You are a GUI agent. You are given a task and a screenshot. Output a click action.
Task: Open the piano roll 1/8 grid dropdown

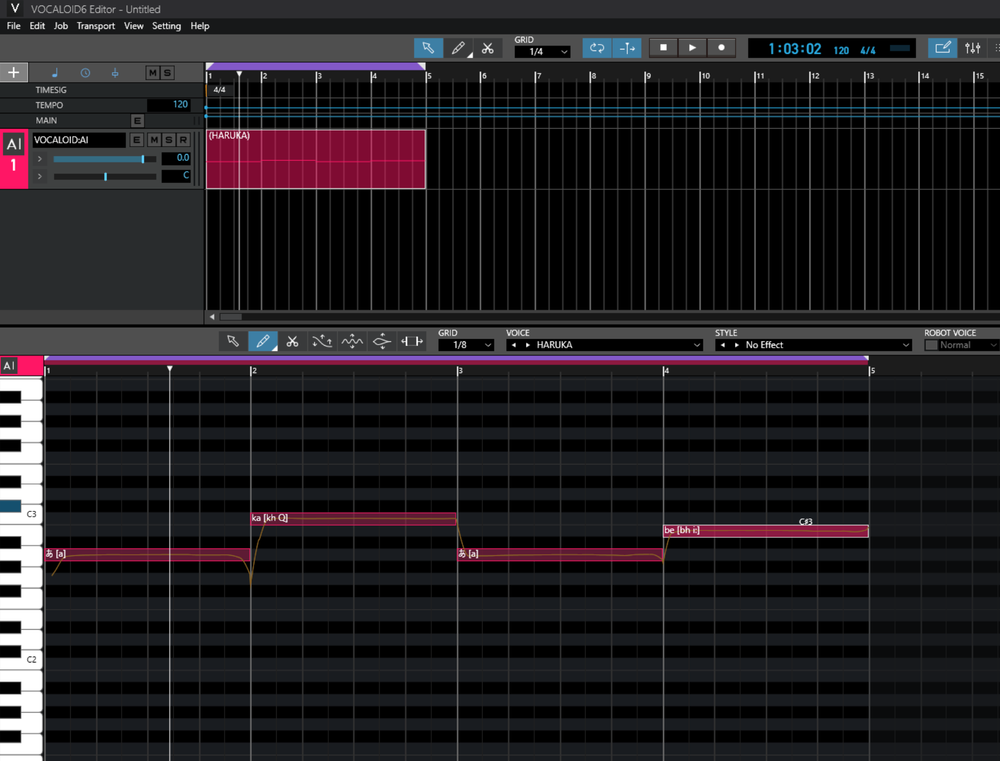click(x=466, y=345)
